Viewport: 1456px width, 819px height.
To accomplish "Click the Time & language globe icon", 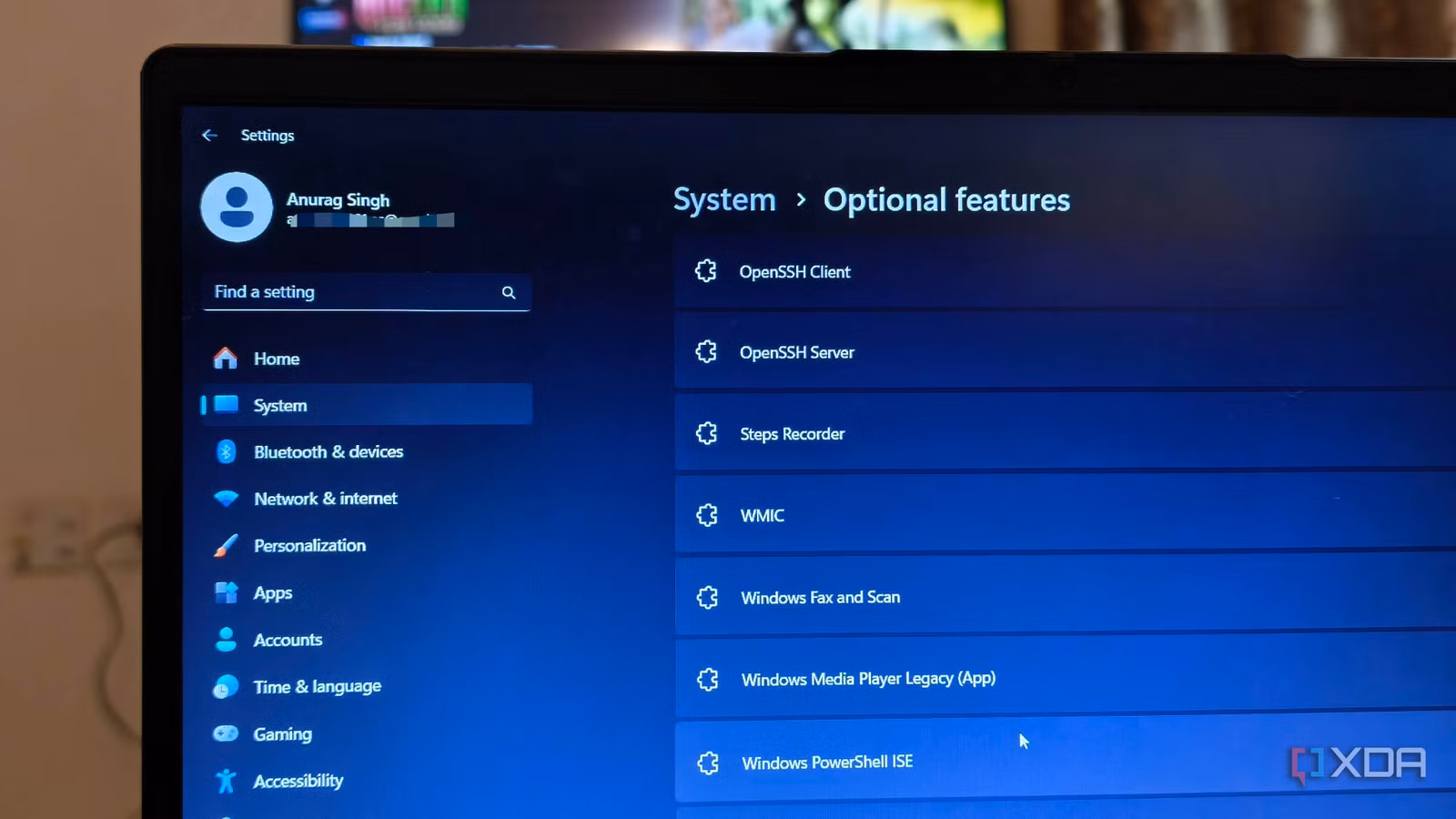I will coord(226,686).
